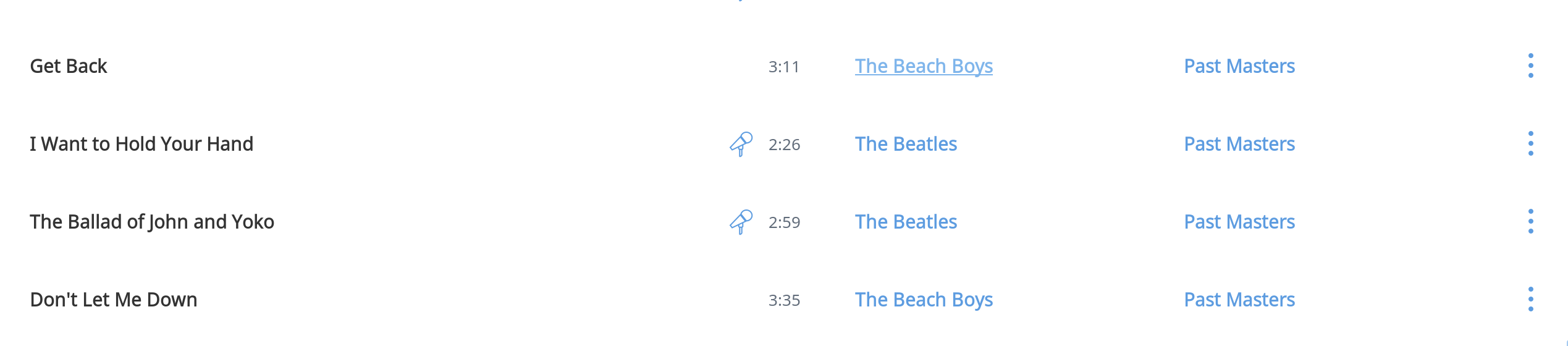Click microphone icon for The Ballad of John and Yoko

click(x=741, y=222)
